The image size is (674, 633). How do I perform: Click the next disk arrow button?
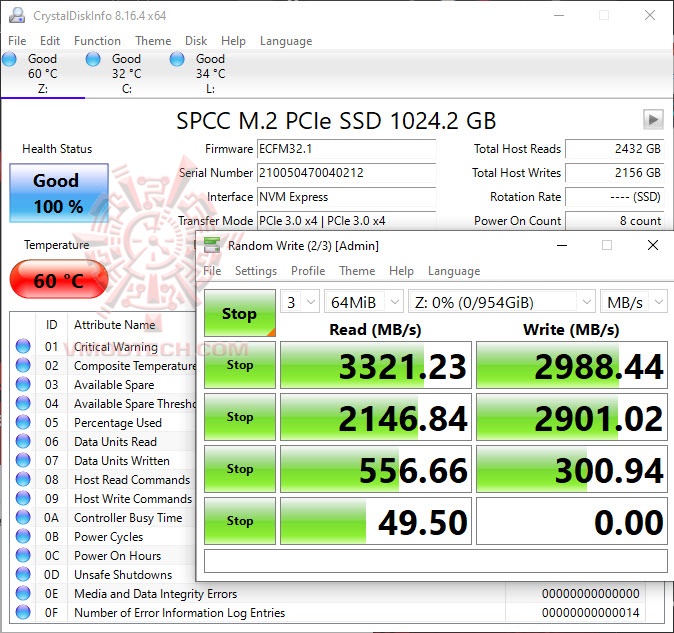pos(653,119)
